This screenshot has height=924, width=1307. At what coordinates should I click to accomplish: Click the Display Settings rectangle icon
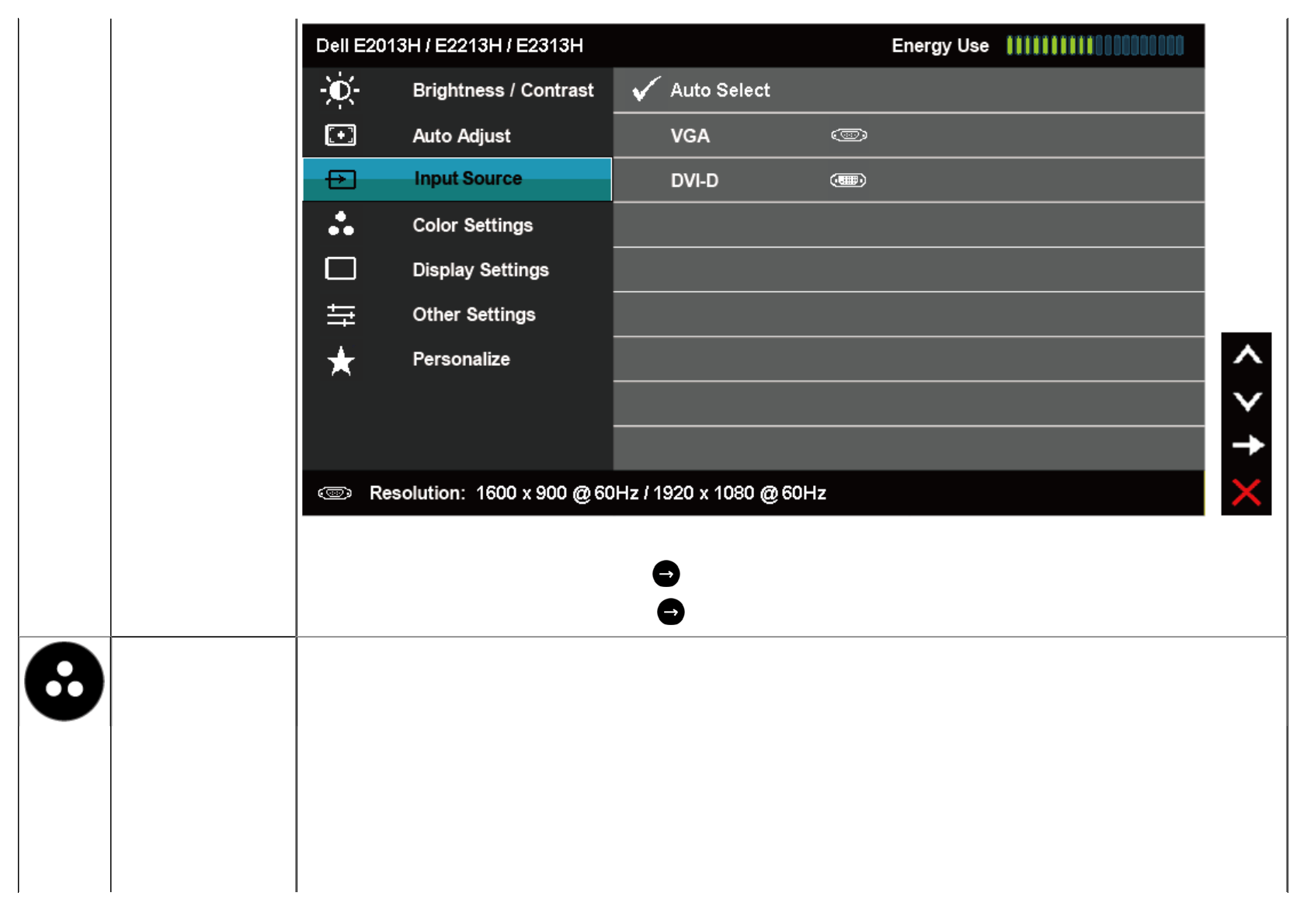pos(340,269)
